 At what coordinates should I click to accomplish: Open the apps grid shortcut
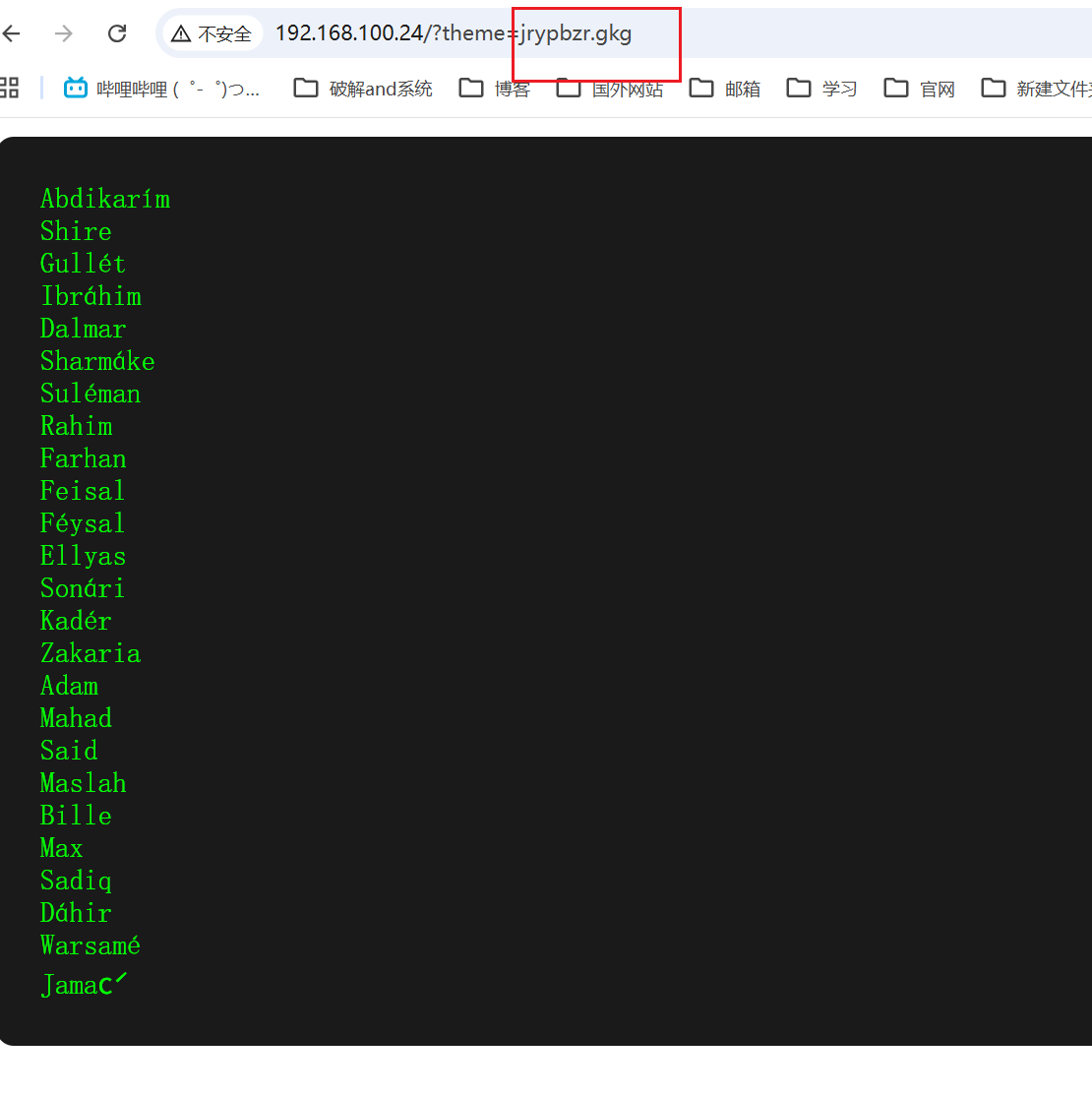click(x=9, y=89)
